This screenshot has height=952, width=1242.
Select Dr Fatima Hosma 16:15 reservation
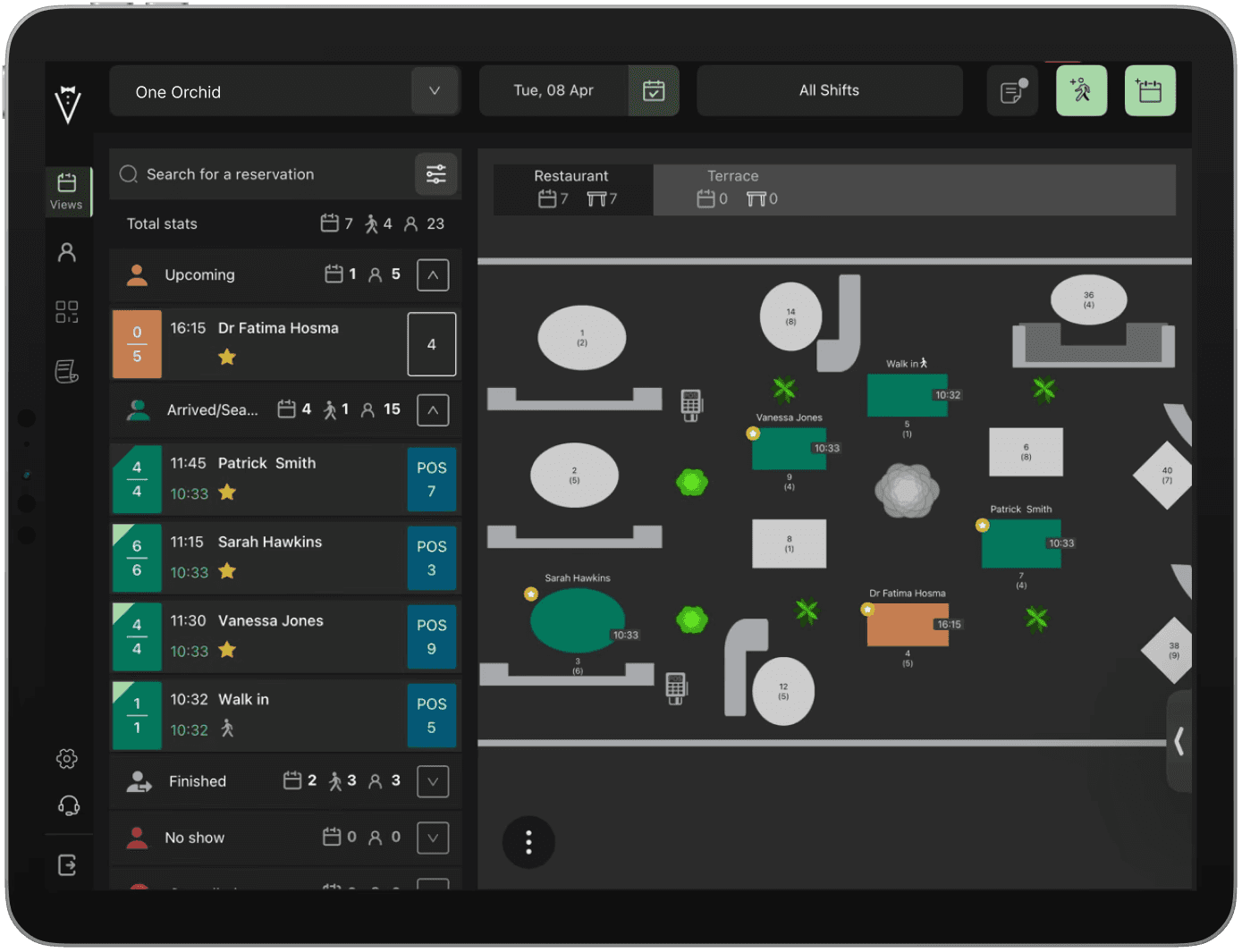[284, 344]
